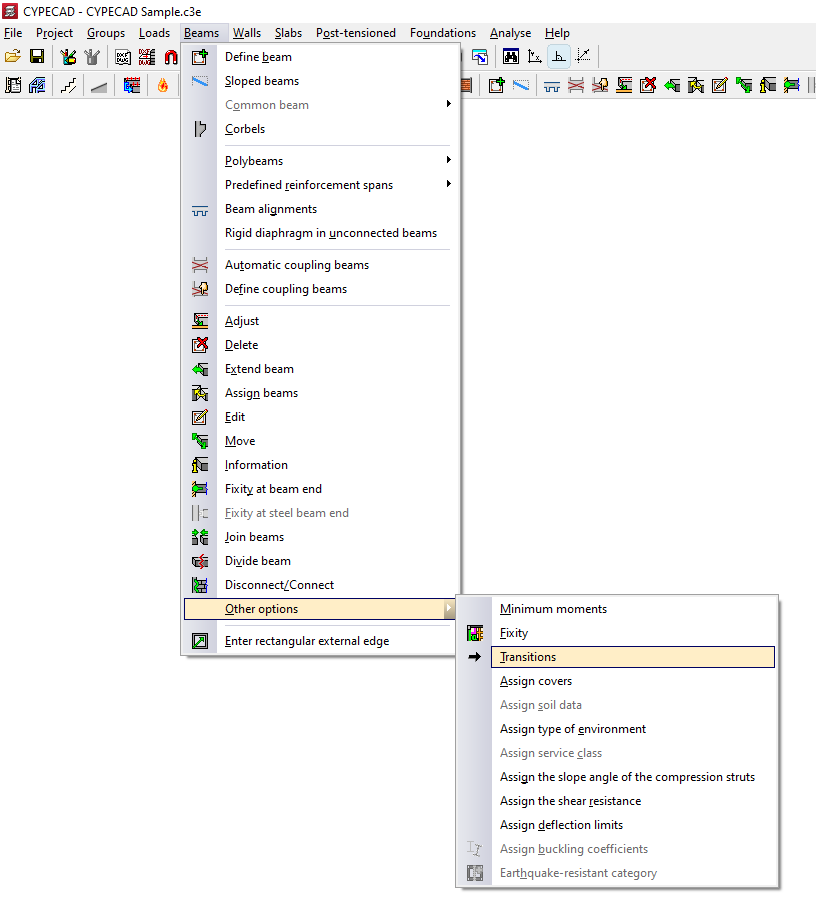This screenshot has height=914, width=816.
Task: Select Automatic coupling beams menu entry
Action: click(319, 265)
